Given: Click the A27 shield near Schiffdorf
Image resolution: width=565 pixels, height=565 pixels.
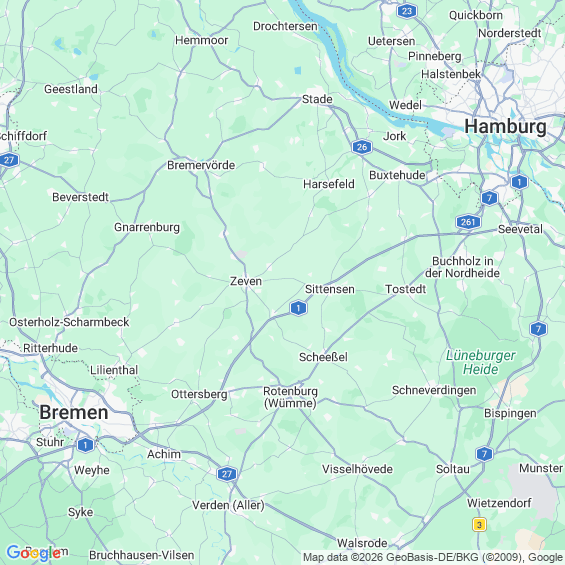Looking at the screenshot, I should [9, 160].
